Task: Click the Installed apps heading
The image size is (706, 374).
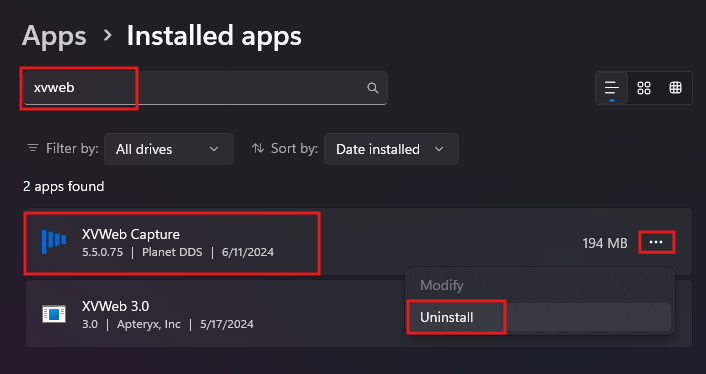Action: click(214, 36)
